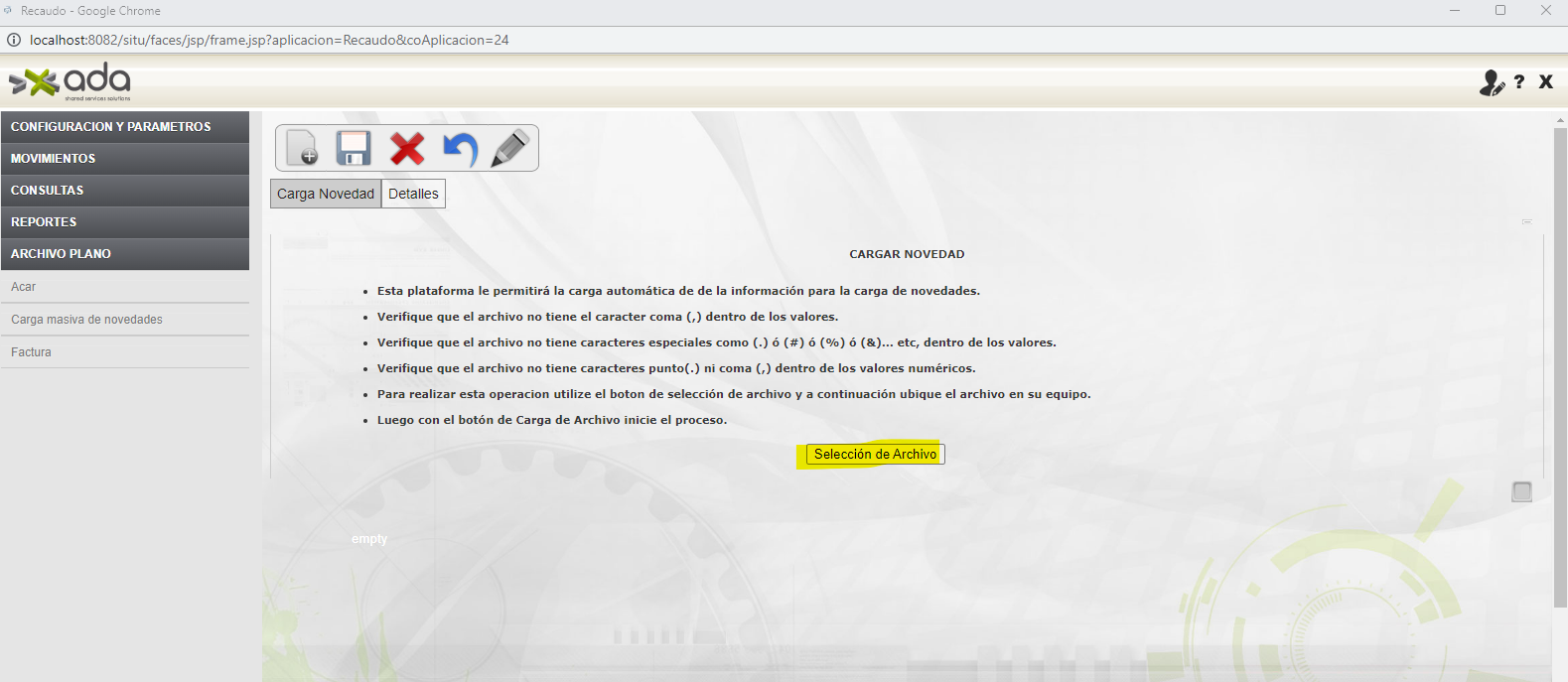Click the pencil edit icon
The height and width of the screenshot is (682, 1568).
(x=510, y=148)
